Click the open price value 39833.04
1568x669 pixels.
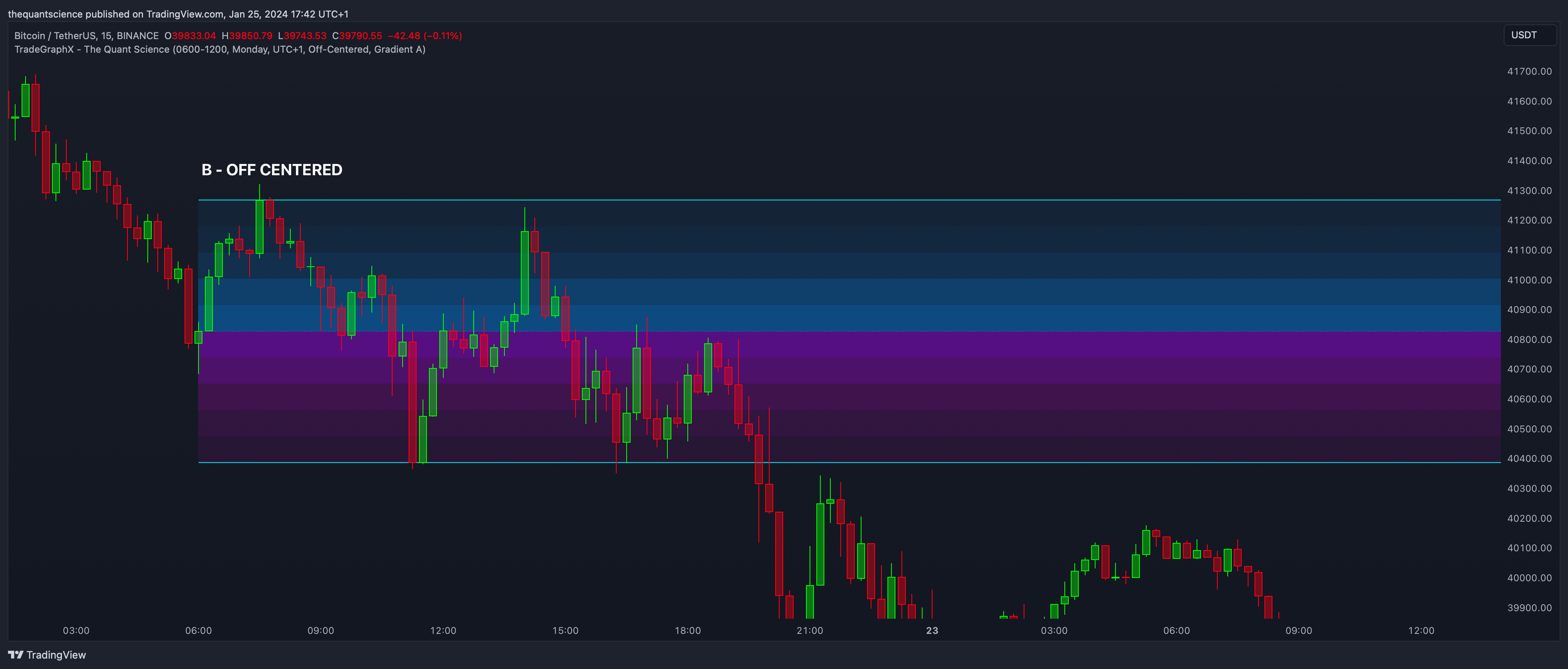[x=194, y=36]
